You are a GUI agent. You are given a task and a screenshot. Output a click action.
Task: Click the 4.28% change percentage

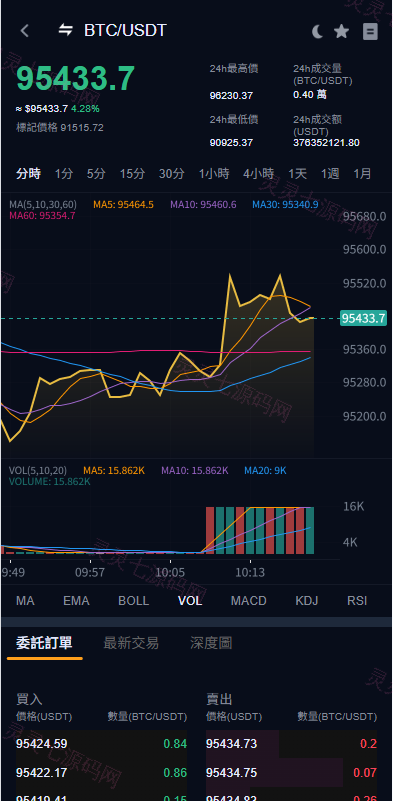click(x=85, y=109)
